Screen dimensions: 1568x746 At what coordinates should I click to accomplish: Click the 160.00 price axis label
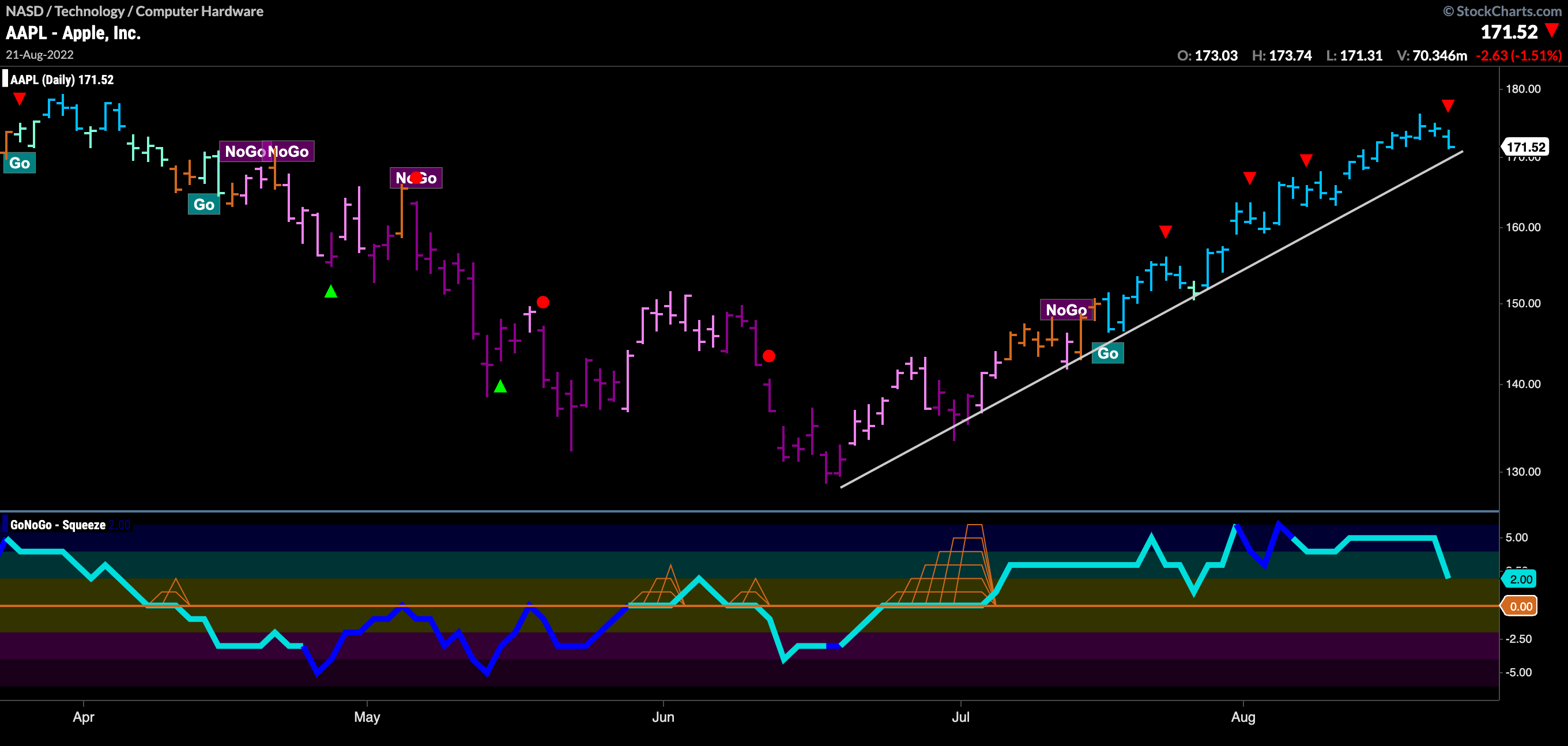(x=1523, y=227)
